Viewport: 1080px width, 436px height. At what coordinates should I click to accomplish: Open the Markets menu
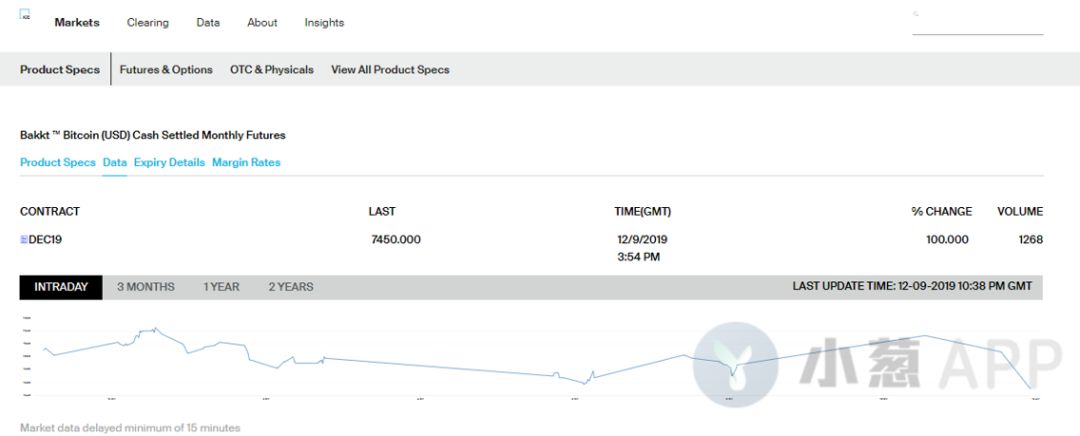pos(77,23)
